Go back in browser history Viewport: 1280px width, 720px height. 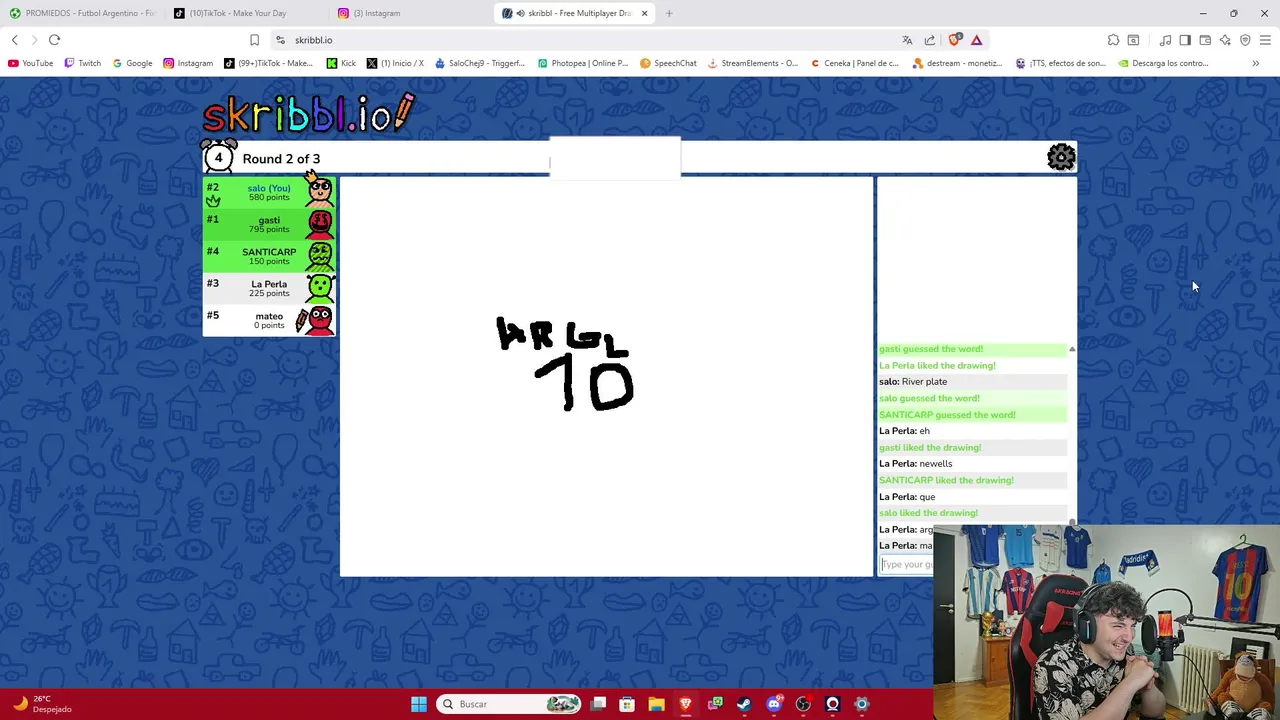click(15, 40)
